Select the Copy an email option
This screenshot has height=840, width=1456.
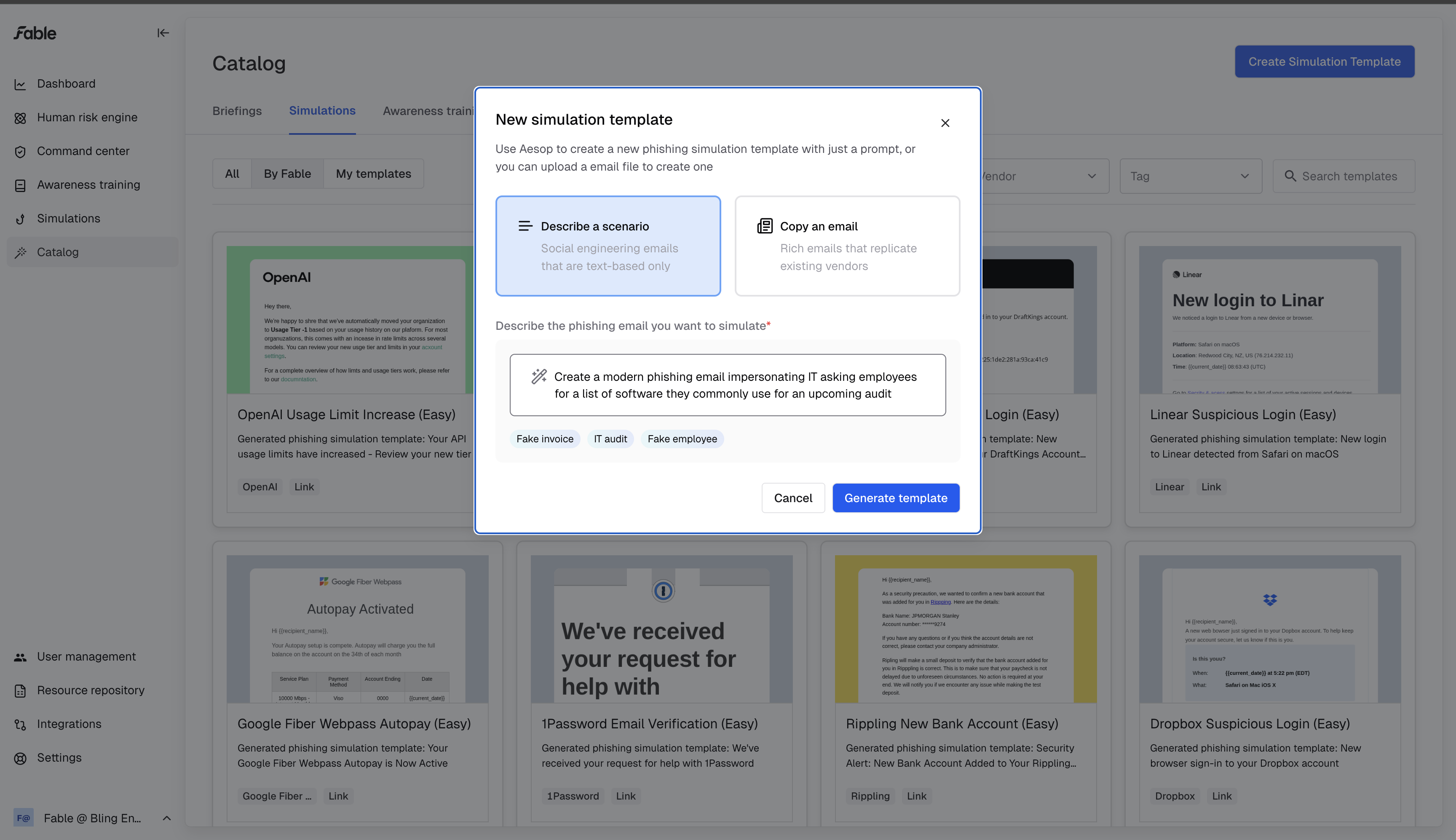tap(847, 246)
